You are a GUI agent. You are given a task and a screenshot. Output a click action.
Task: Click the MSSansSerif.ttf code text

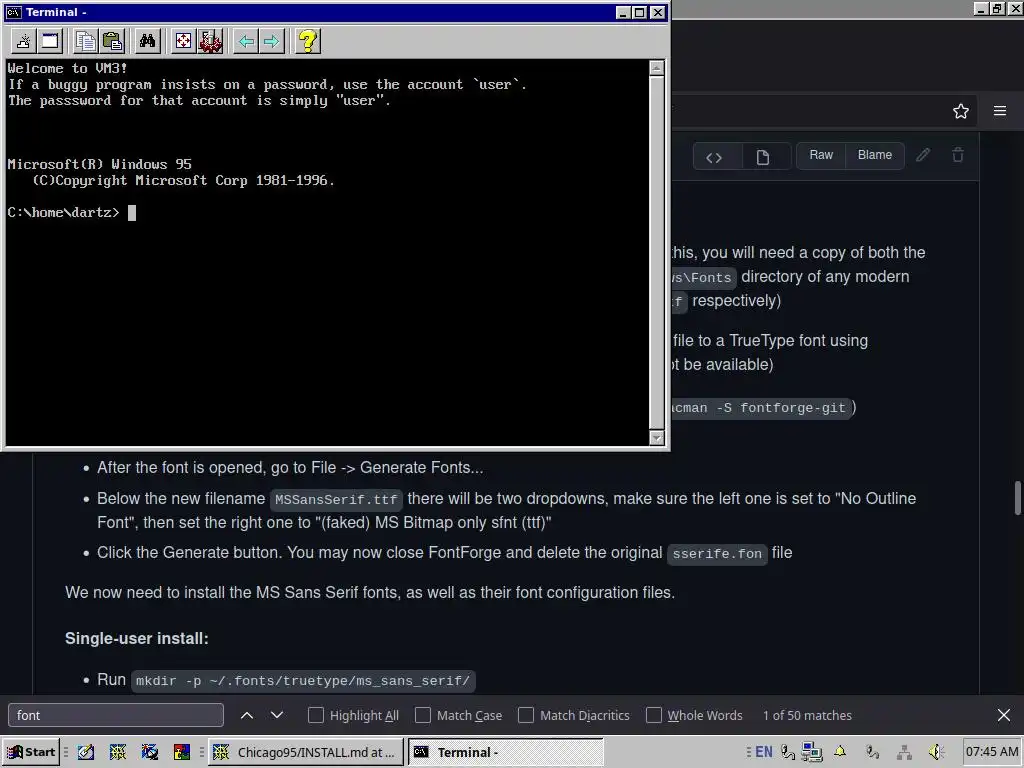336,500
